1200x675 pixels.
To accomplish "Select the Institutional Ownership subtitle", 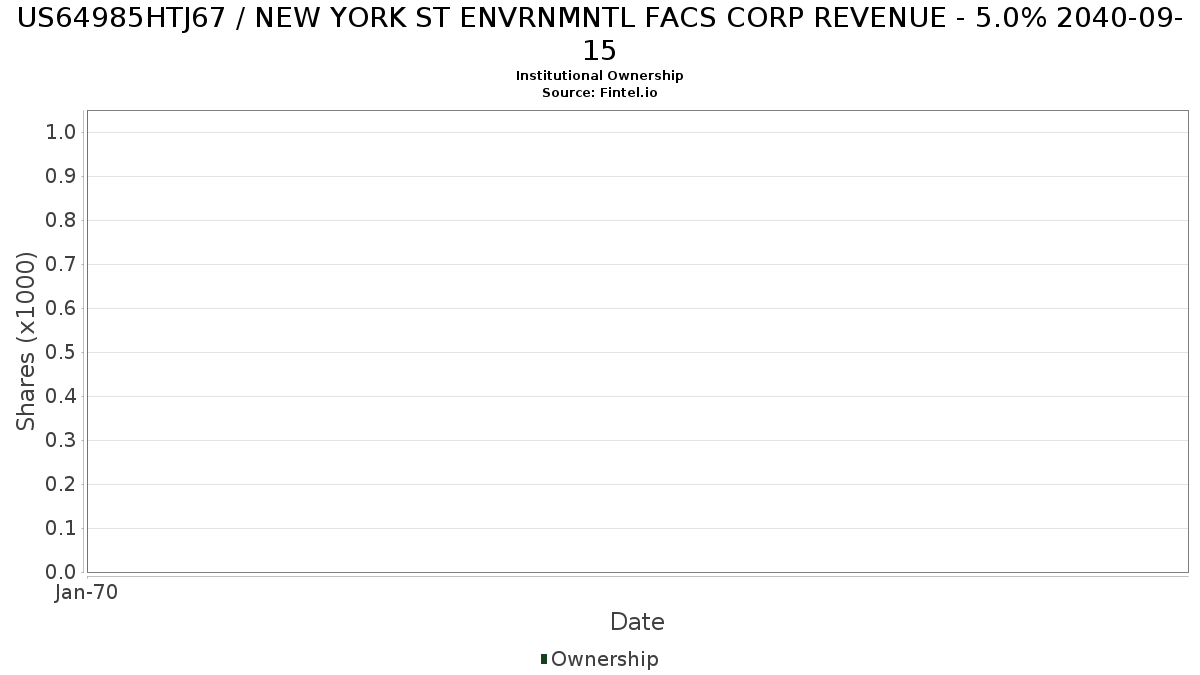I will (599, 76).
